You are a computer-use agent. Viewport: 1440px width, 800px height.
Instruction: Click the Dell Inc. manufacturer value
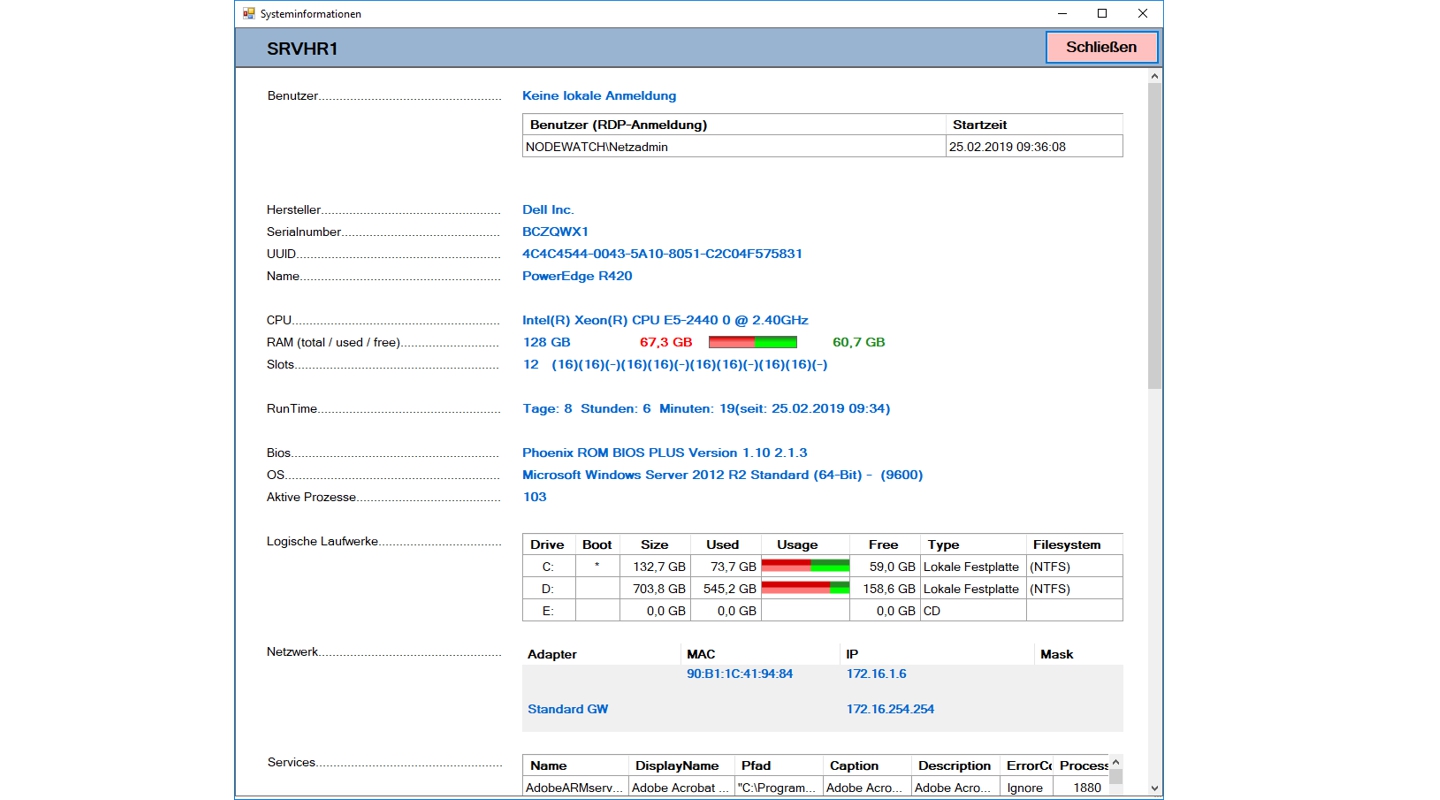pos(548,210)
